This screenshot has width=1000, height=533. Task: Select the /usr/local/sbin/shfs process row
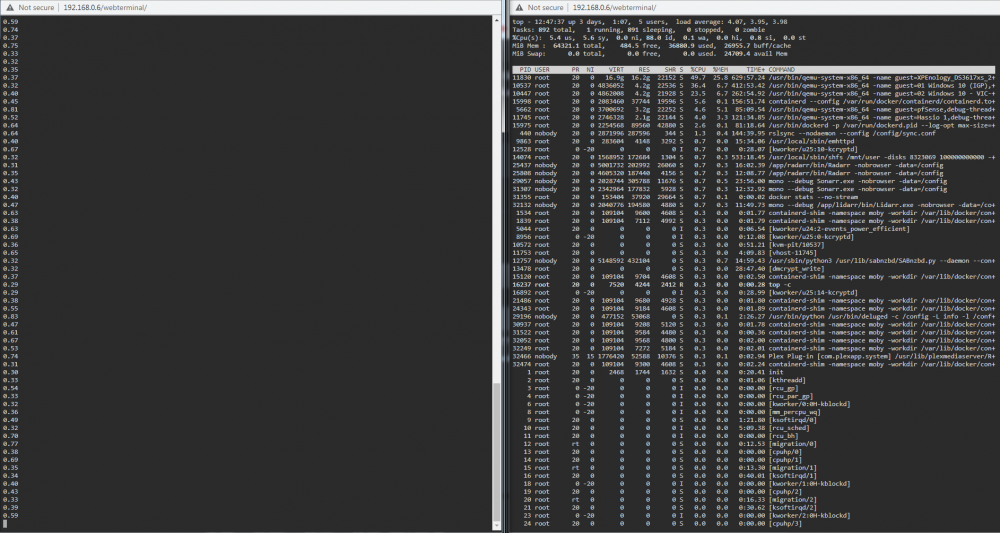(x=753, y=157)
